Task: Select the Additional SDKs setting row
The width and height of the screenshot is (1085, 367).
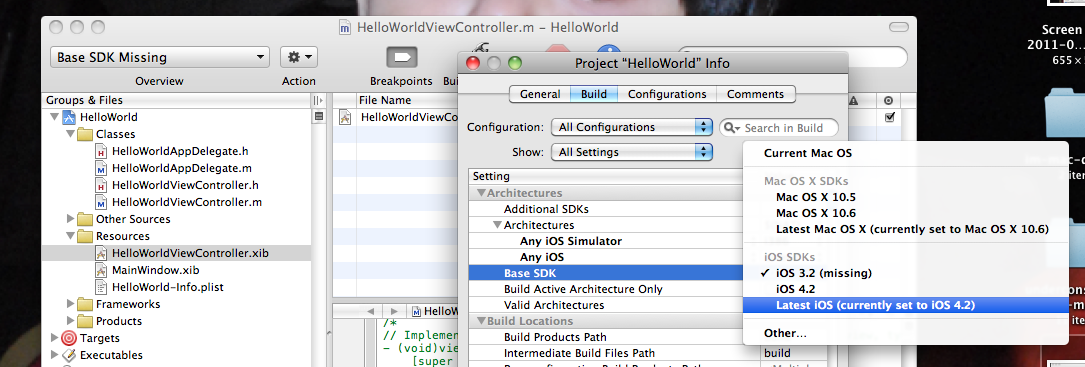Action: [606, 209]
